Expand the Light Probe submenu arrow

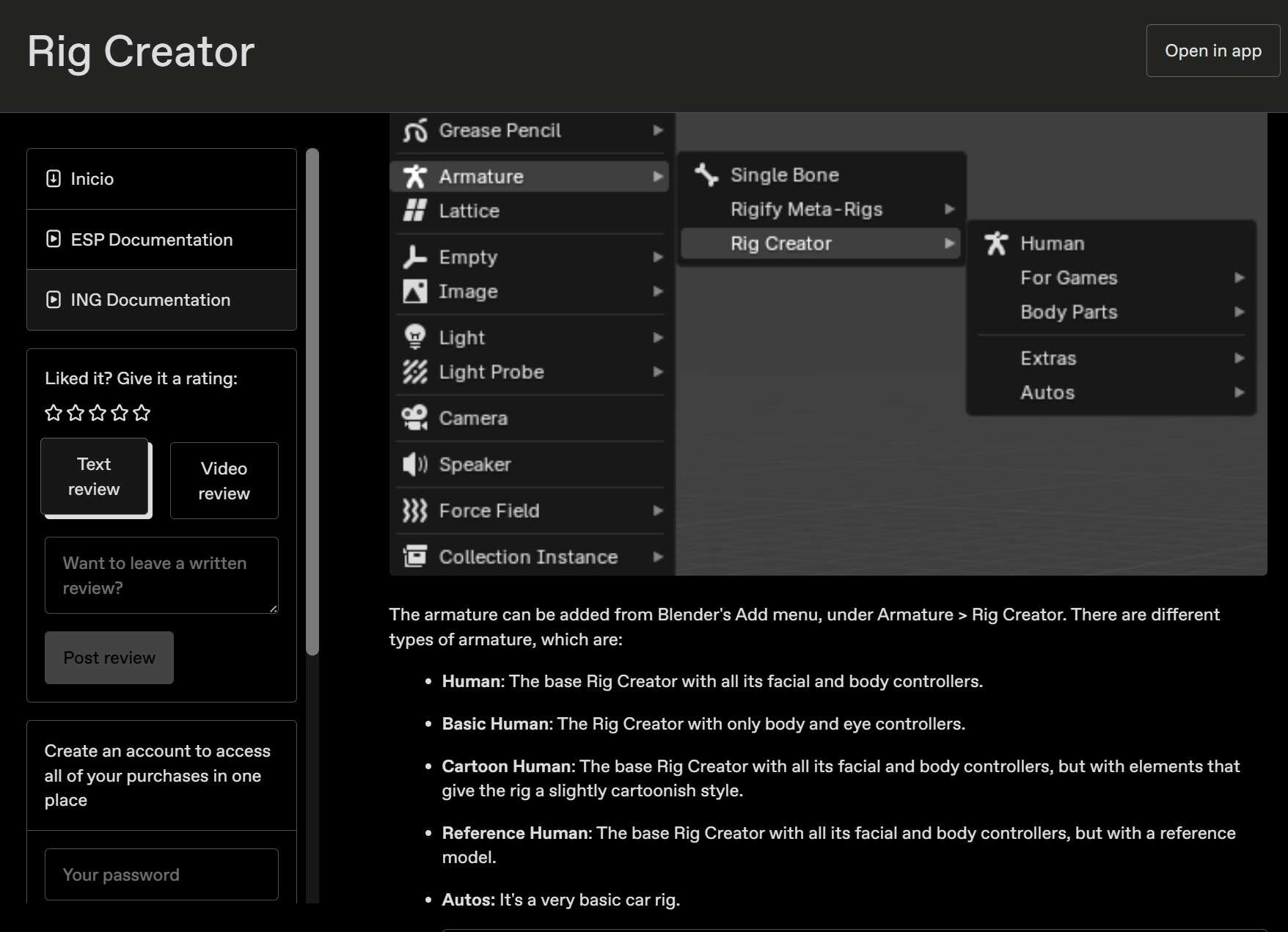658,372
